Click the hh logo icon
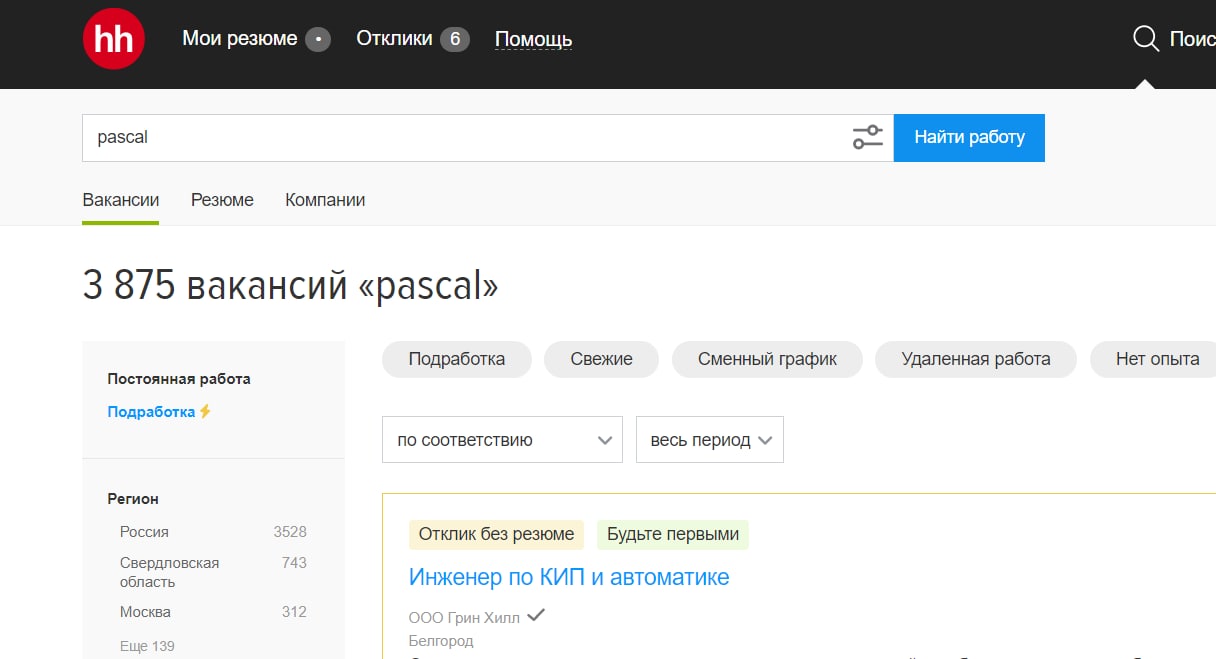This screenshot has width=1216, height=659. click(114, 40)
